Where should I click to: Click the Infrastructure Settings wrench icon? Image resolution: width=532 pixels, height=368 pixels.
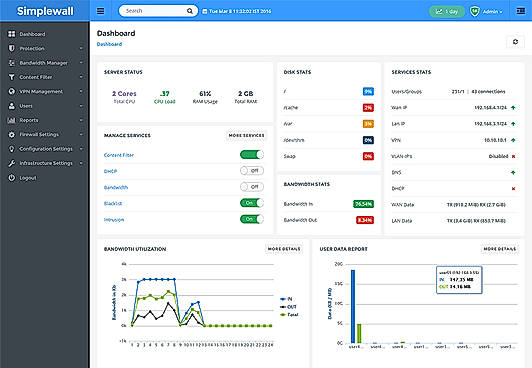12,163
